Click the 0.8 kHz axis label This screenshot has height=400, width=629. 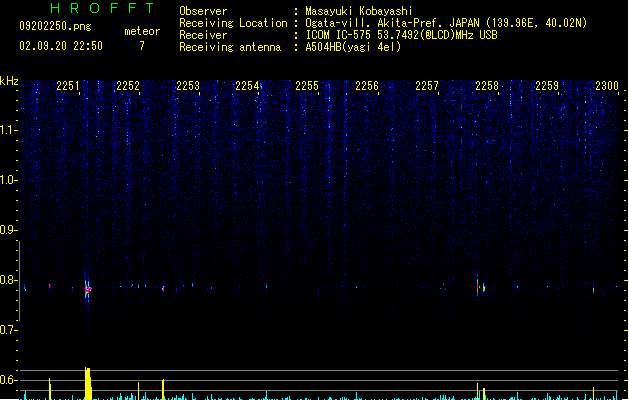[8, 280]
